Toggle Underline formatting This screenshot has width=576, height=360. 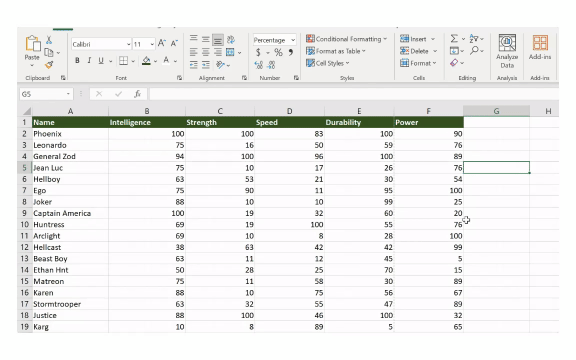[101, 61]
